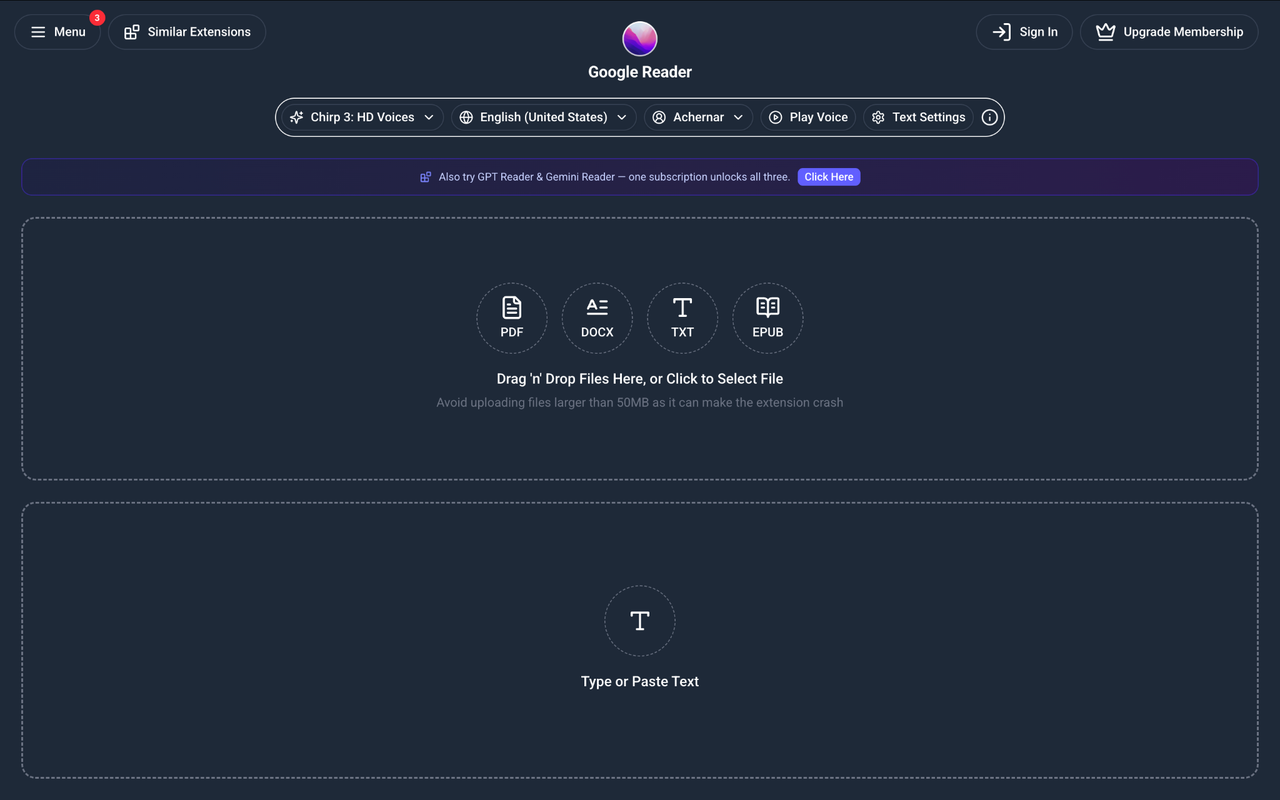Open the Achernar voice dropdown
This screenshot has height=800, width=1280.
[x=698, y=117]
